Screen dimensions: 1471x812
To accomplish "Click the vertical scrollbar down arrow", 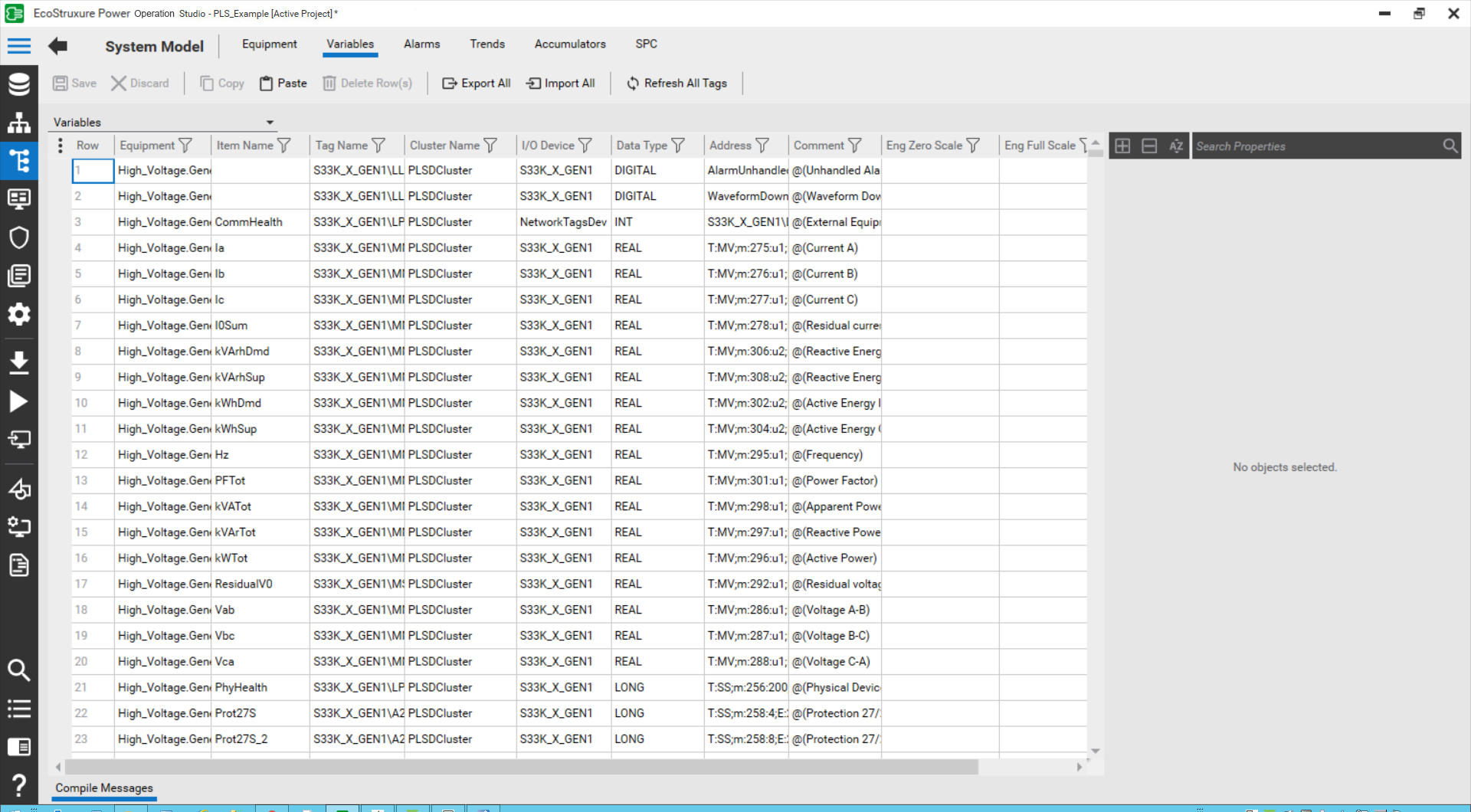I will (1096, 751).
